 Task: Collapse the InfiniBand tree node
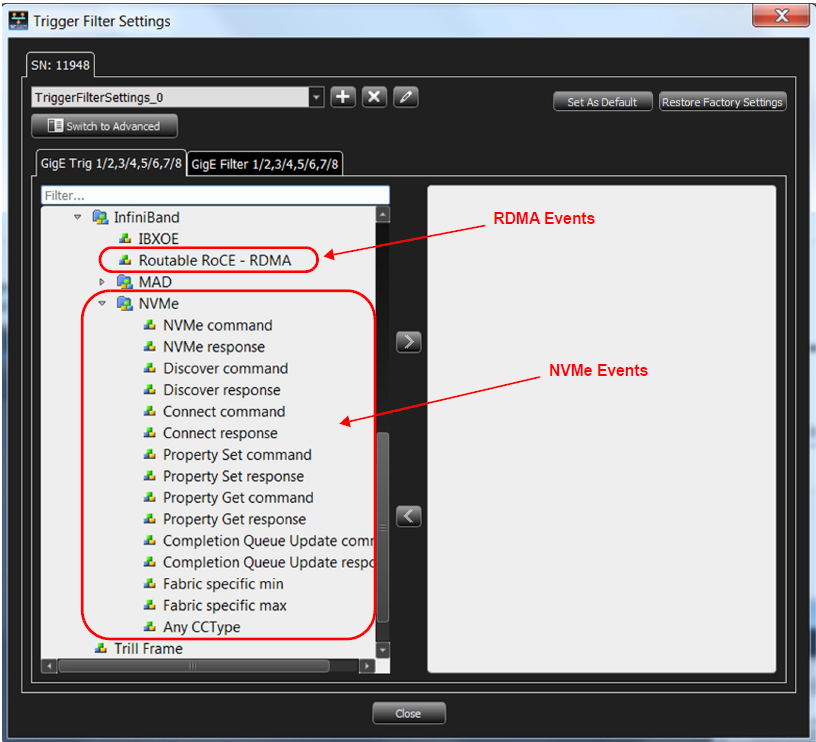(78, 217)
